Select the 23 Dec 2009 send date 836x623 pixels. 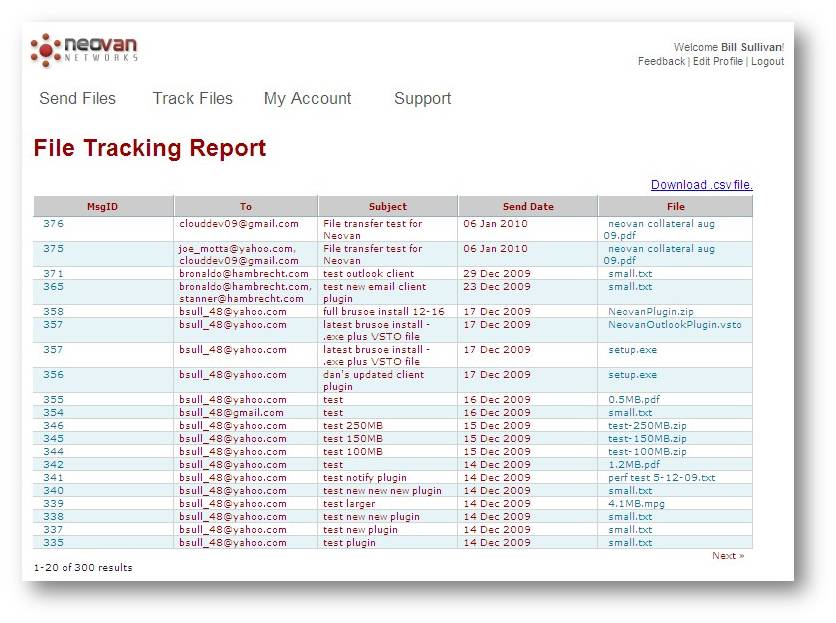pos(497,286)
